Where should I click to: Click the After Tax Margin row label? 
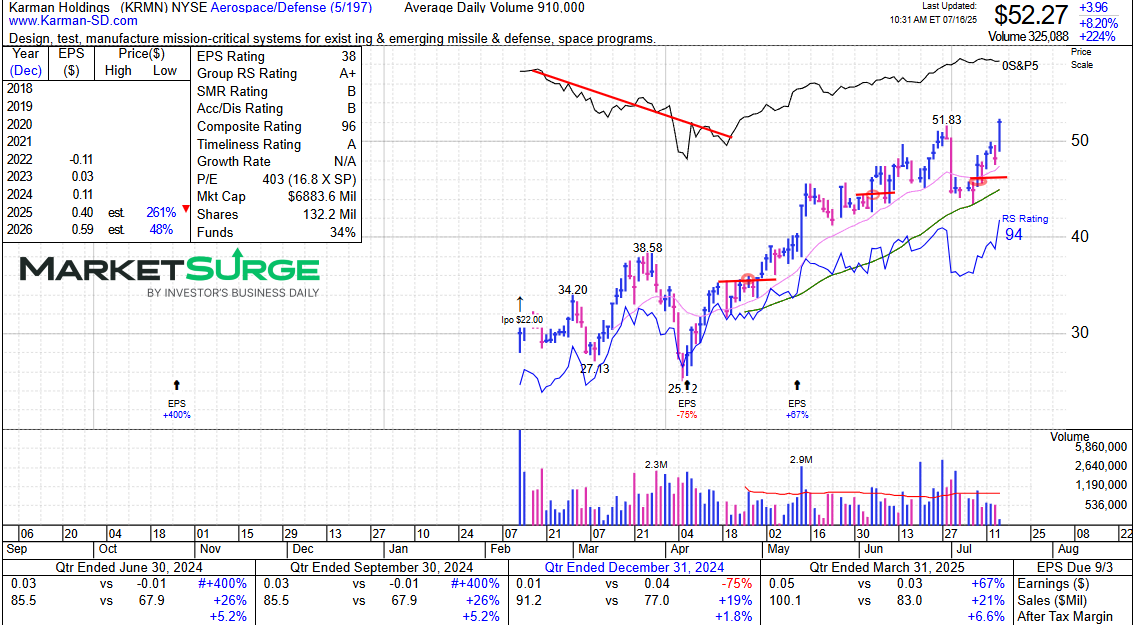(1067, 616)
